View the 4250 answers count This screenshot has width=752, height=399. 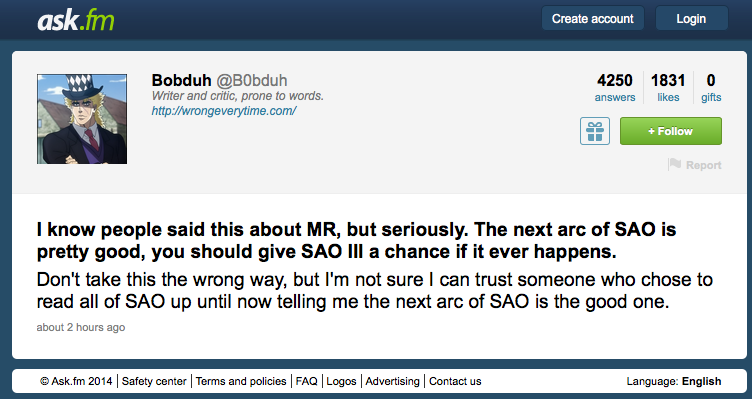point(615,87)
